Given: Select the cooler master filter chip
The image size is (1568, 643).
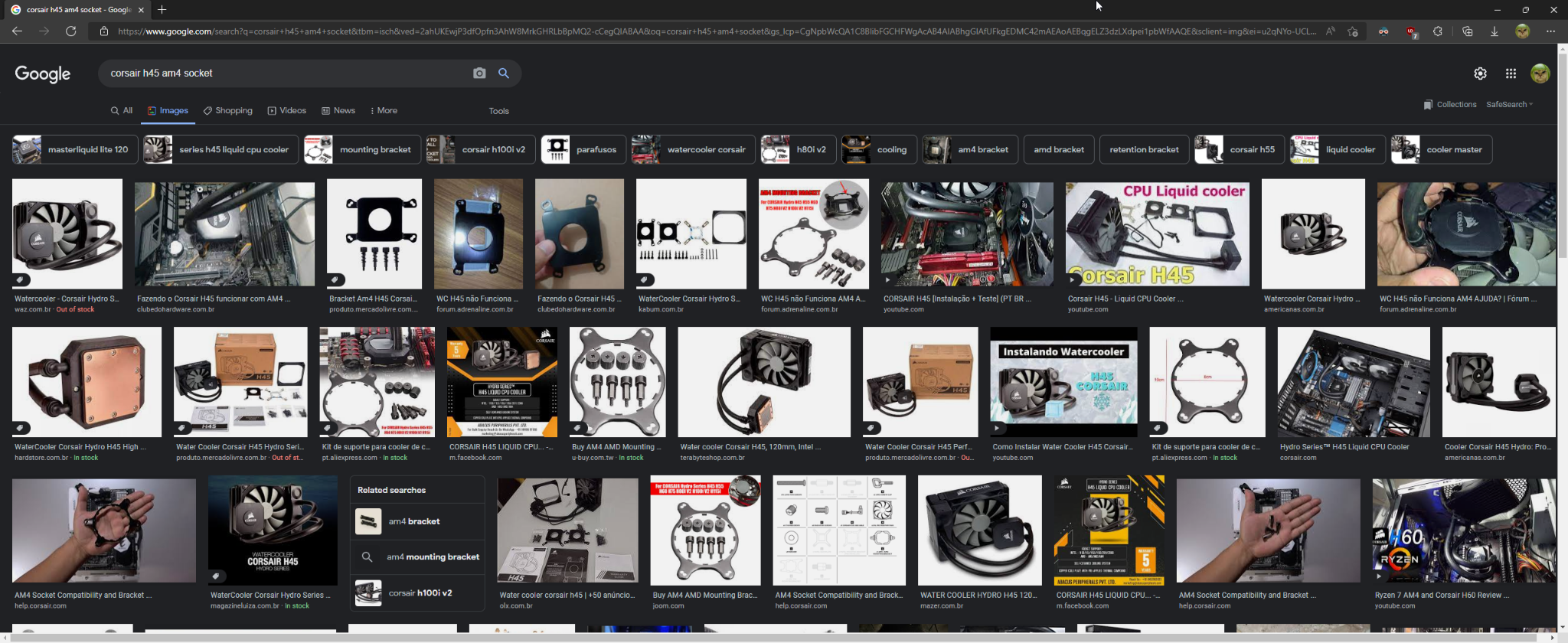Looking at the screenshot, I should 1442,149.
